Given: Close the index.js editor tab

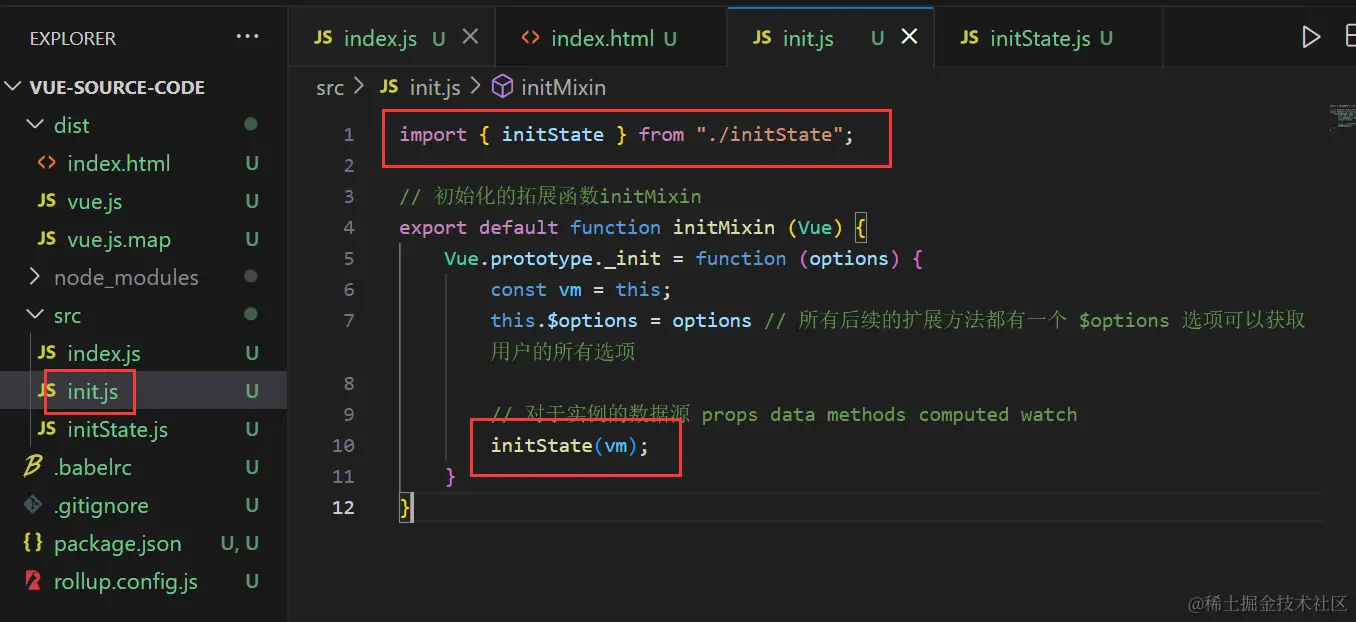Looking at the screenshot, I should (x=470, y=37).
